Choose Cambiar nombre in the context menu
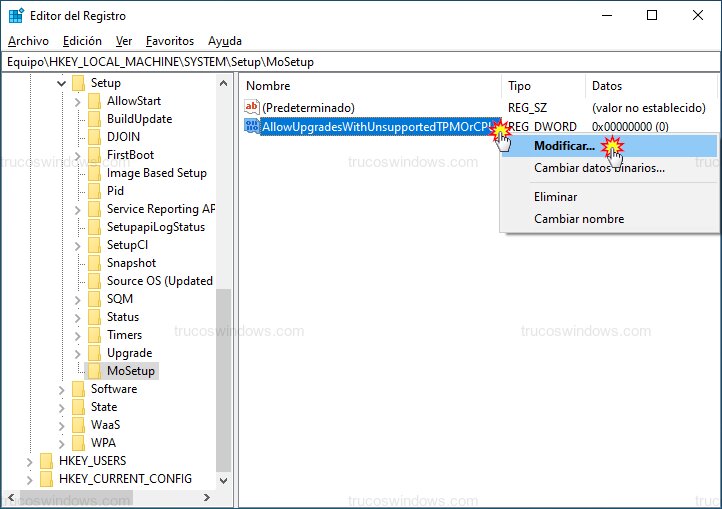Screen dimensions: 722x509 tap(609, 219)
